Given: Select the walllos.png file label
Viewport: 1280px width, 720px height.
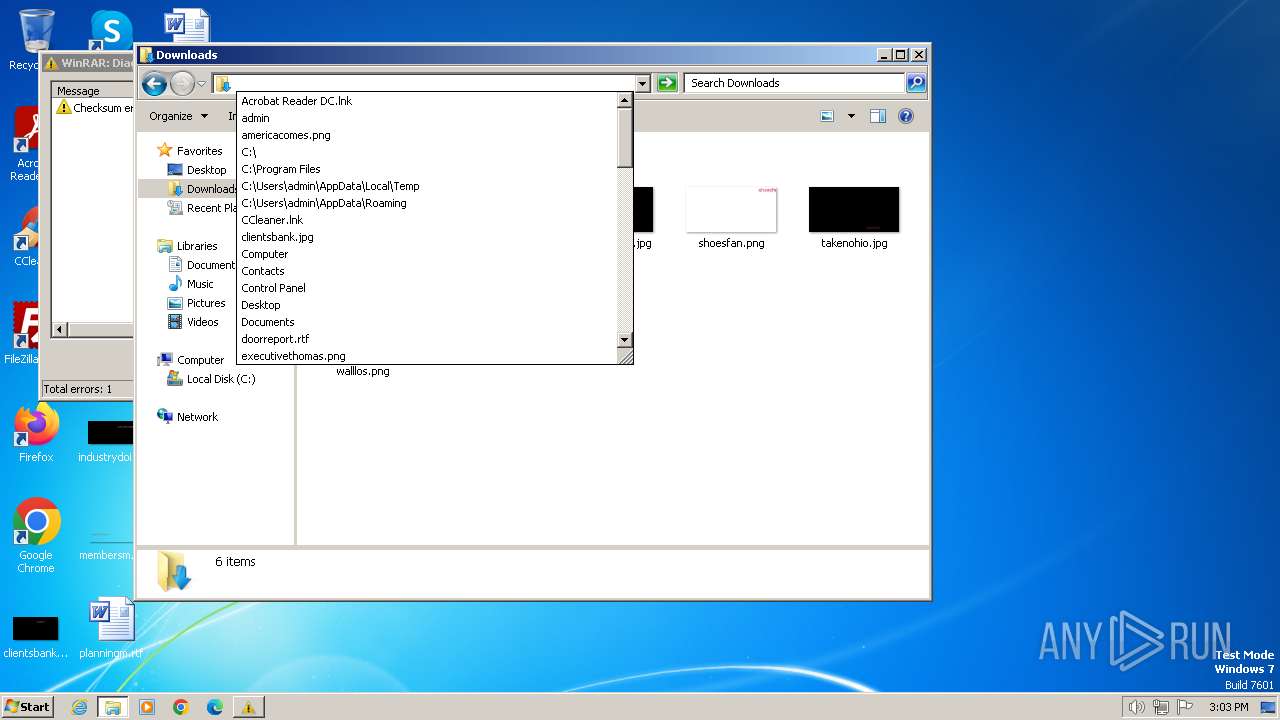Looking at the screenshot, I should 363,371.
